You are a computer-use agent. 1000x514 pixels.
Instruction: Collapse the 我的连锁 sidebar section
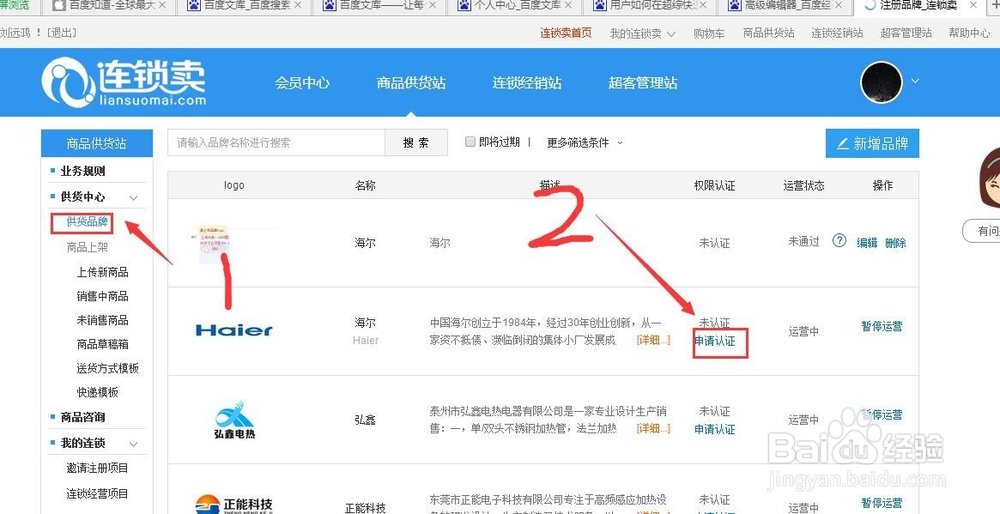pyautogui.click(x=133, y=444)
